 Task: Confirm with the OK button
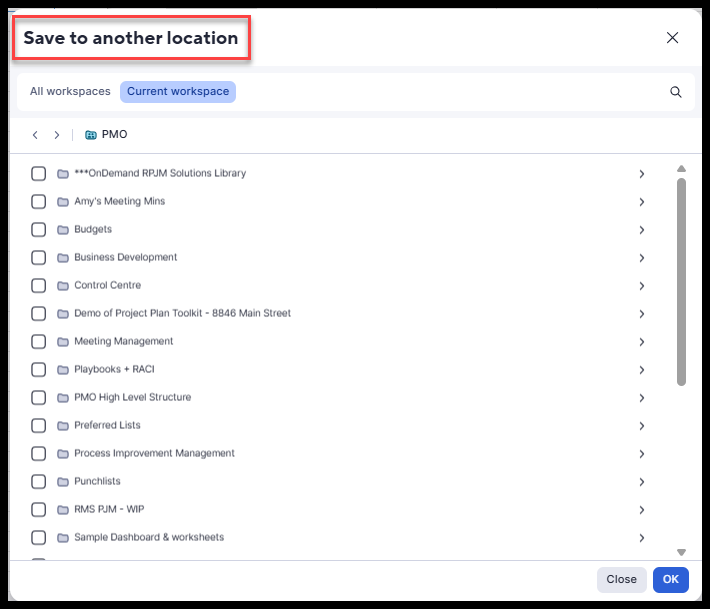(x=671, y=580)
